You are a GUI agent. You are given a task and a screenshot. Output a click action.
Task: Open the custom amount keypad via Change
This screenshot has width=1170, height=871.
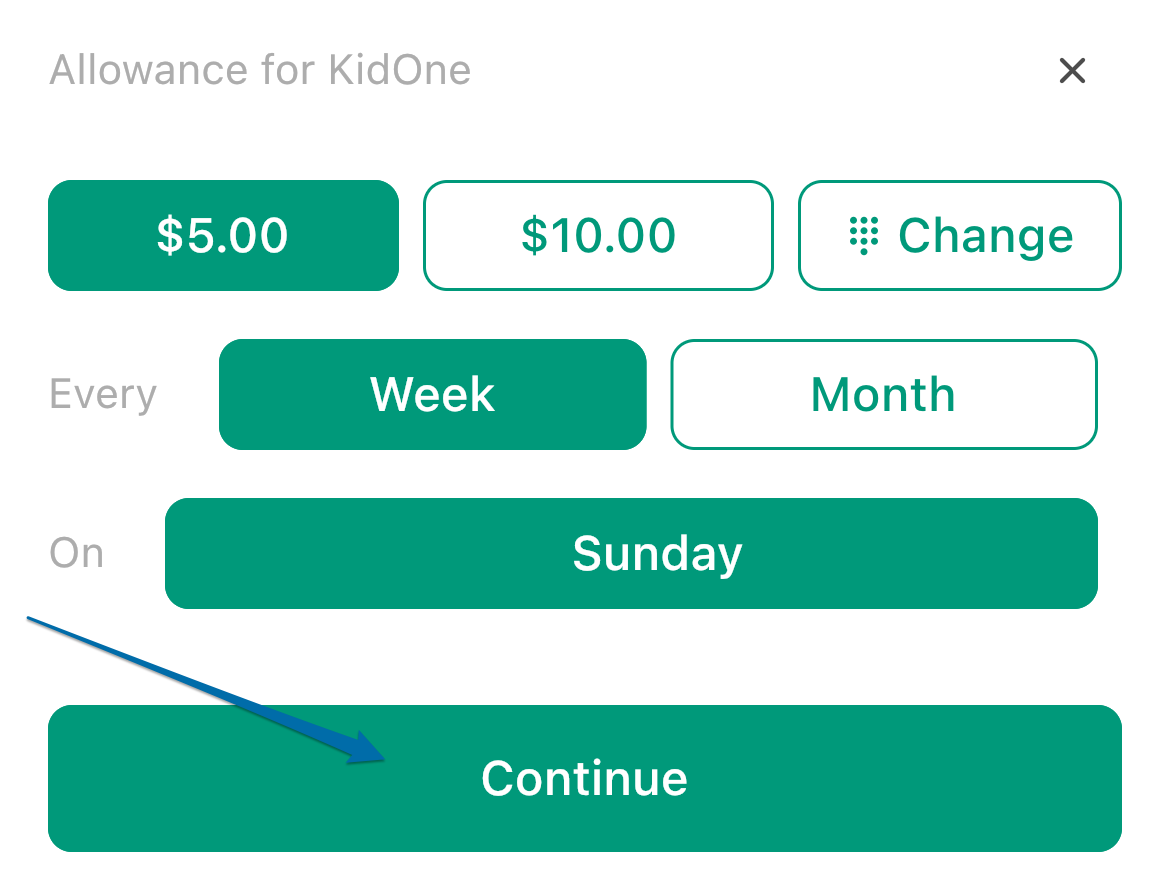pyautogui.click(x=960, y=235)
